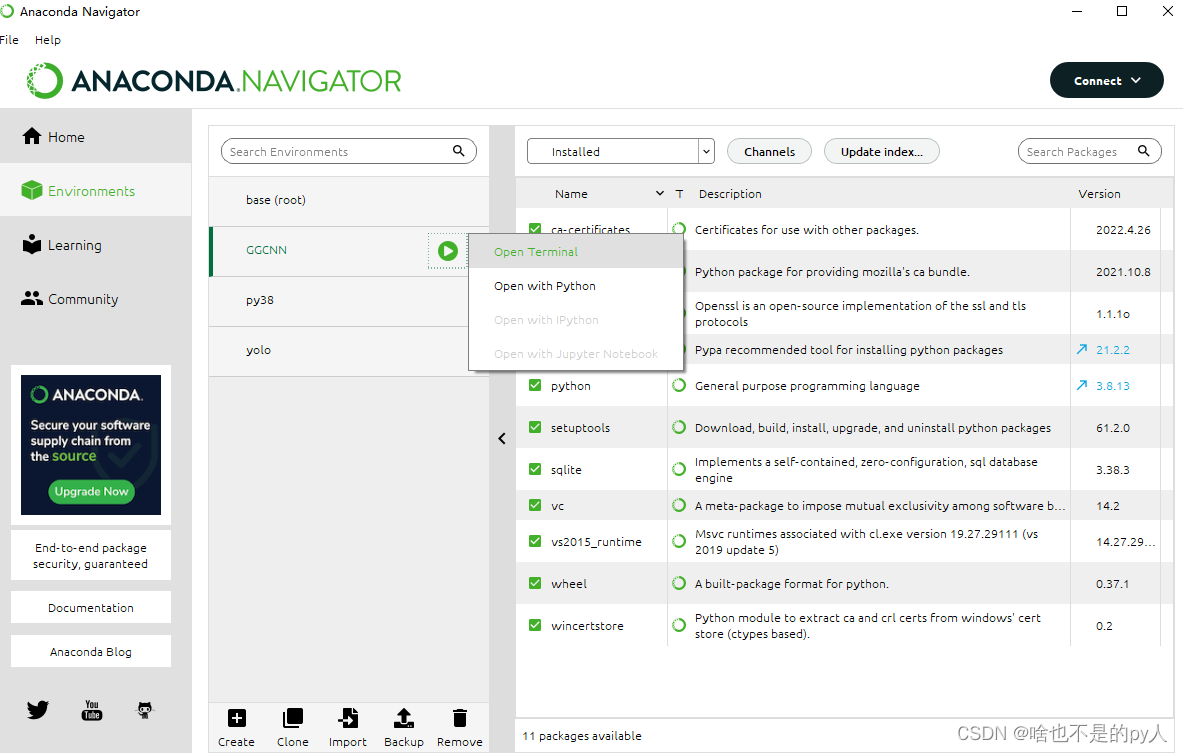This screenshot has height=753, width=1183.
Task: Open End-to-end package security link
Action: pyautogui.click(x=91, y=555)
